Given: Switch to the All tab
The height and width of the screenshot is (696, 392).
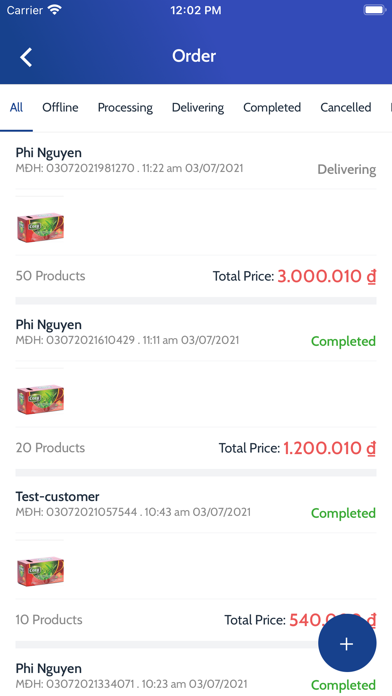Looking at the screenshot, I should click(16, 107).
